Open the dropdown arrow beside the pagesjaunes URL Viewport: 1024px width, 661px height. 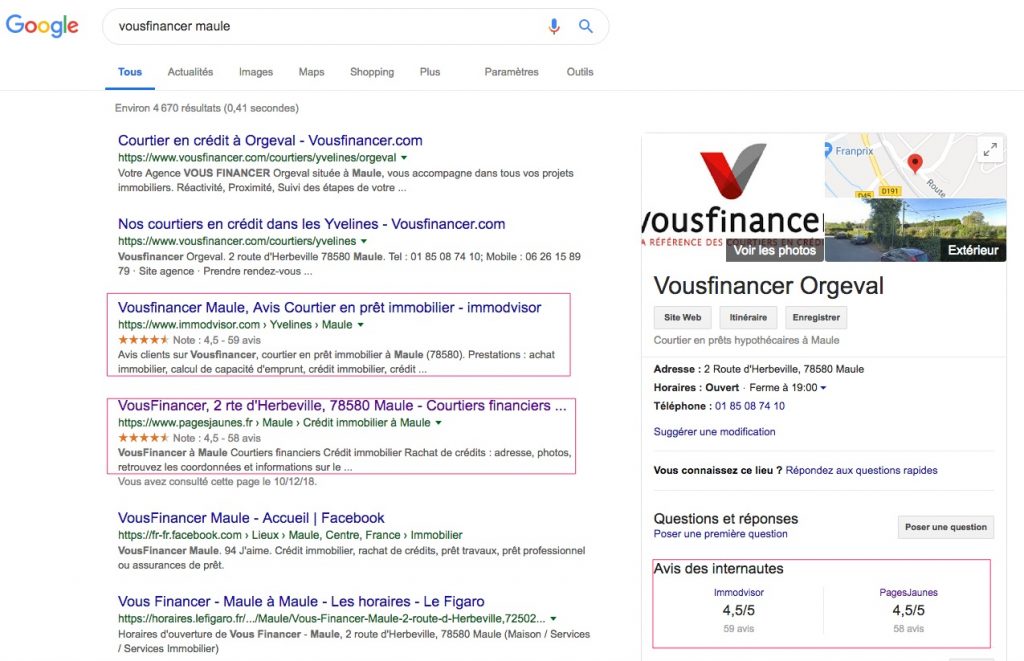click(438, 423)
